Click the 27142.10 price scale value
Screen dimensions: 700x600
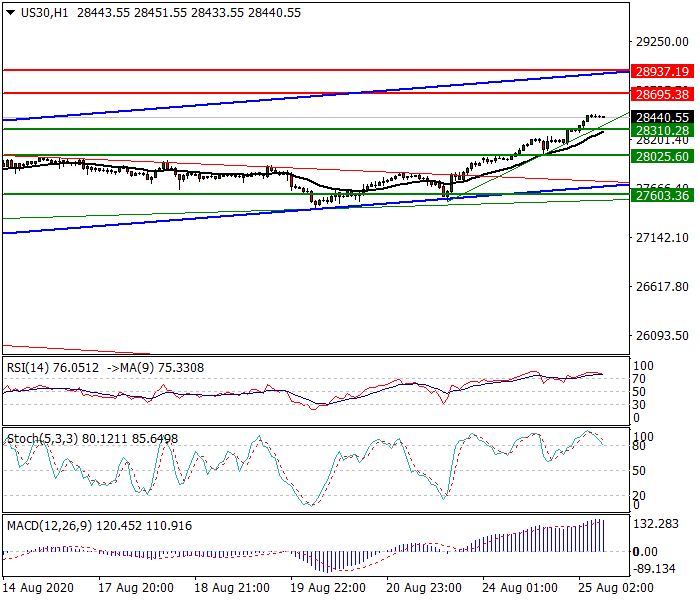pos(662,238)
